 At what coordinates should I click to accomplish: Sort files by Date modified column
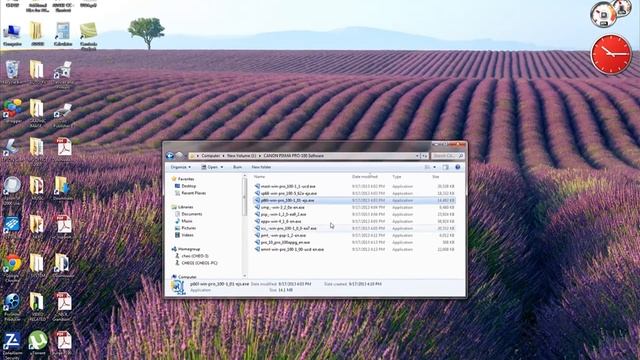click(x=364, y=177)
